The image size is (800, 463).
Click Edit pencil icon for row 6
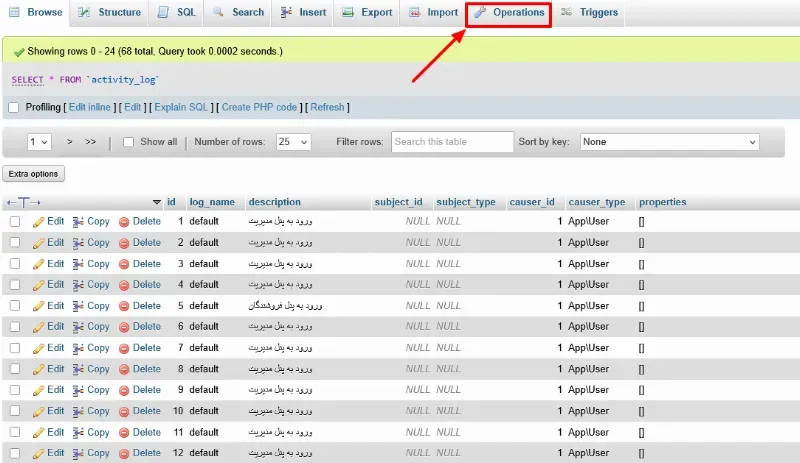point(38,327)
